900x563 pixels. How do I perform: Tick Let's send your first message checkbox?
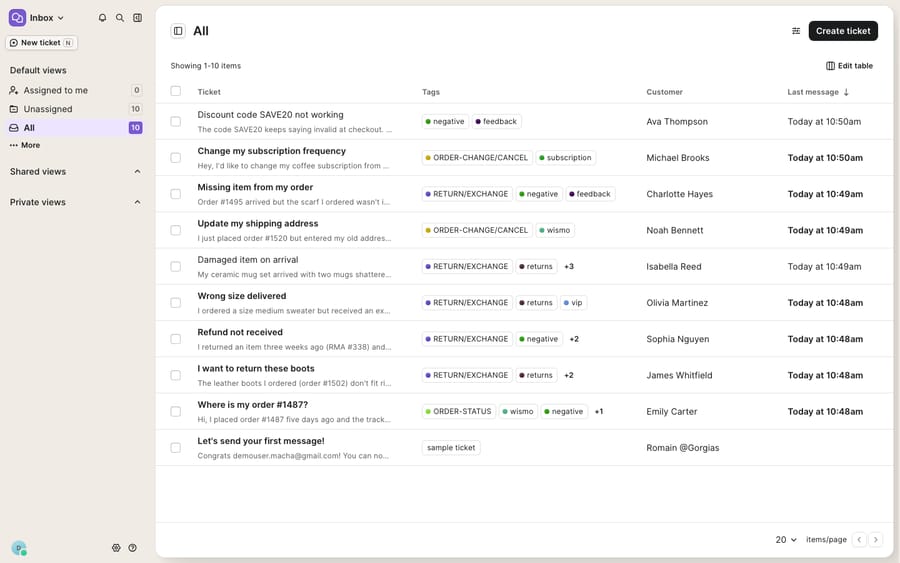click(x=176, y=448)
